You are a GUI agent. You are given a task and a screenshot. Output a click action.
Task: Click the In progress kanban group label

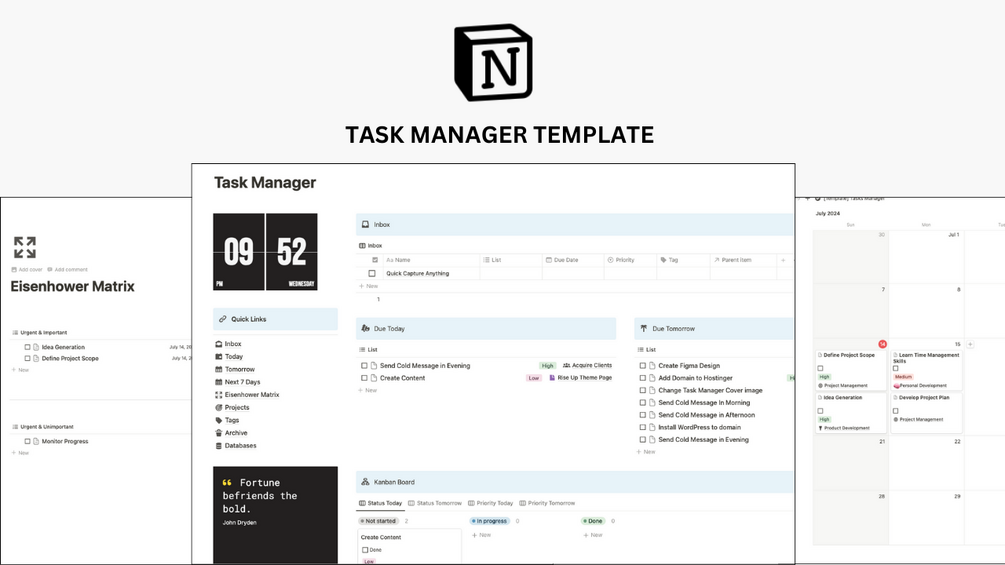489,521
